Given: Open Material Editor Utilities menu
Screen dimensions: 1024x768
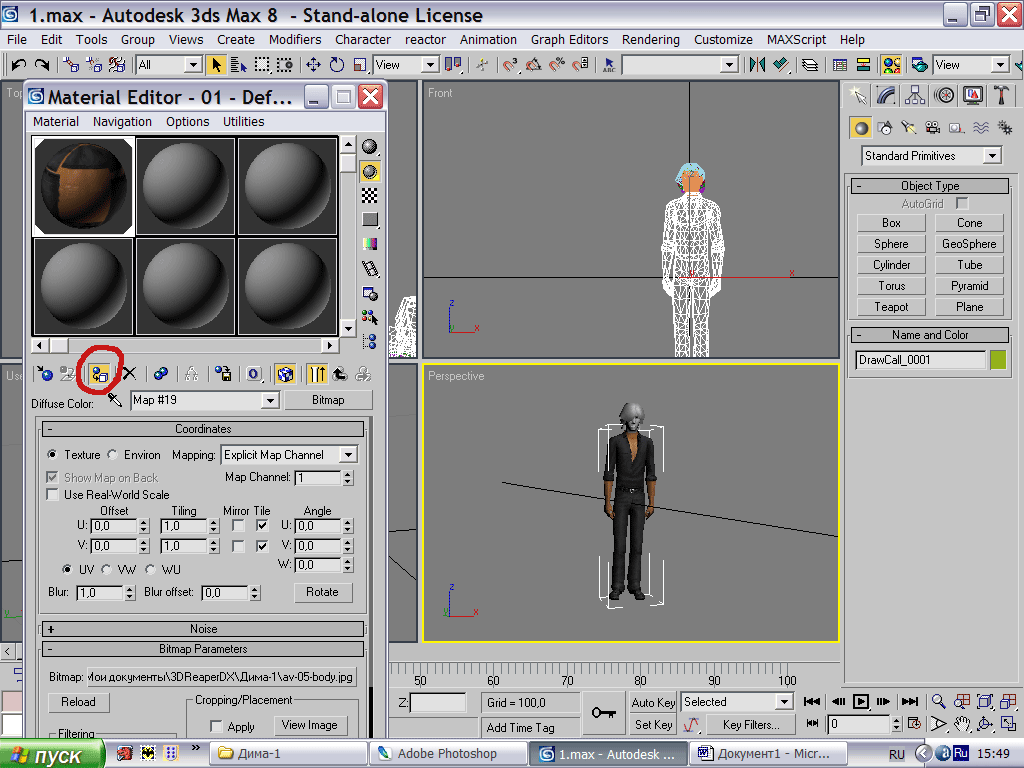Looking at the screenshot, I should (x=244, y=121).
